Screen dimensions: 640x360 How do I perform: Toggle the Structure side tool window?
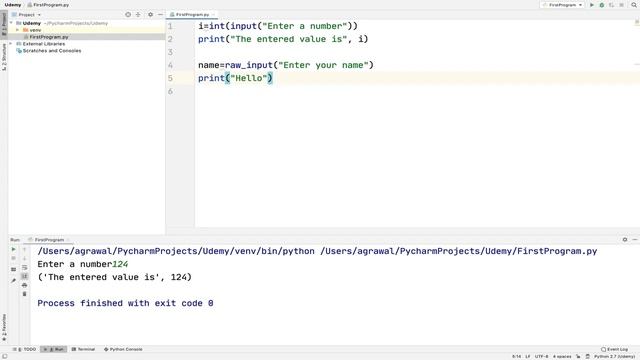click(4, 57)
